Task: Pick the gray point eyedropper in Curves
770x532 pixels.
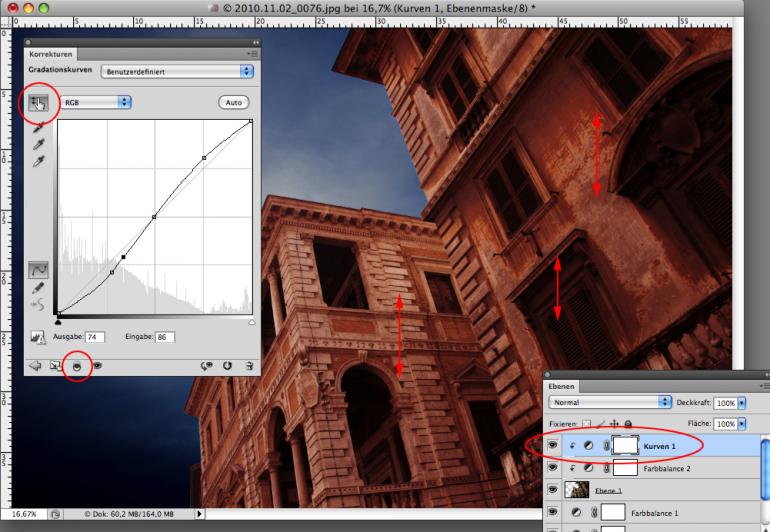Action: click(x=38, y=144)
